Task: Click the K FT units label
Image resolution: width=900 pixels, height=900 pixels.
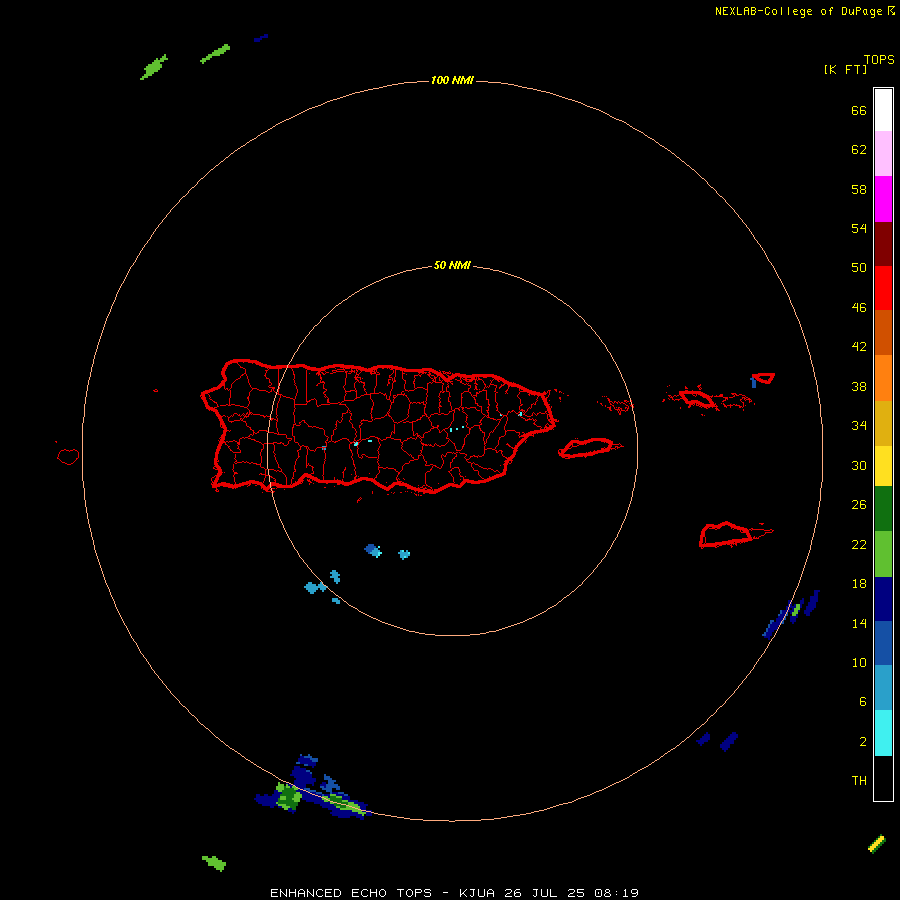Action: coord(845,69)
